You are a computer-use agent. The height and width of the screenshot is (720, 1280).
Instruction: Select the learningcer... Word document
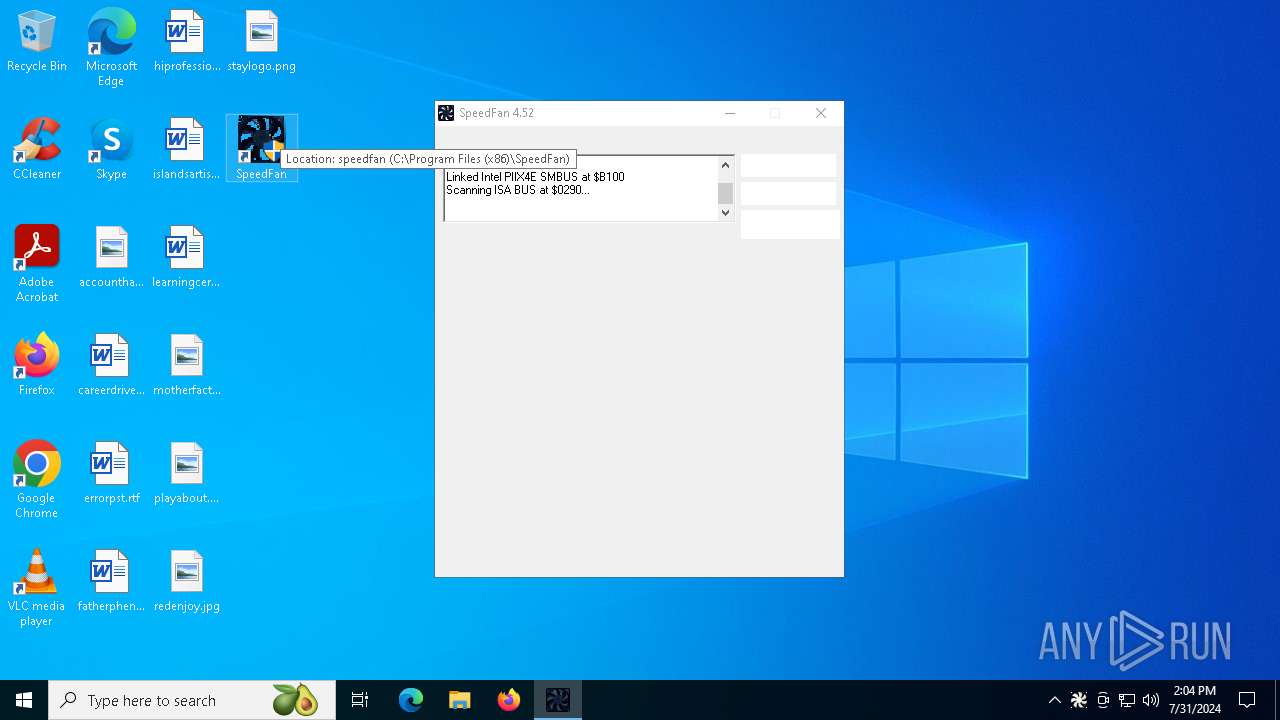pyautogui.click(x=186, y=257)
